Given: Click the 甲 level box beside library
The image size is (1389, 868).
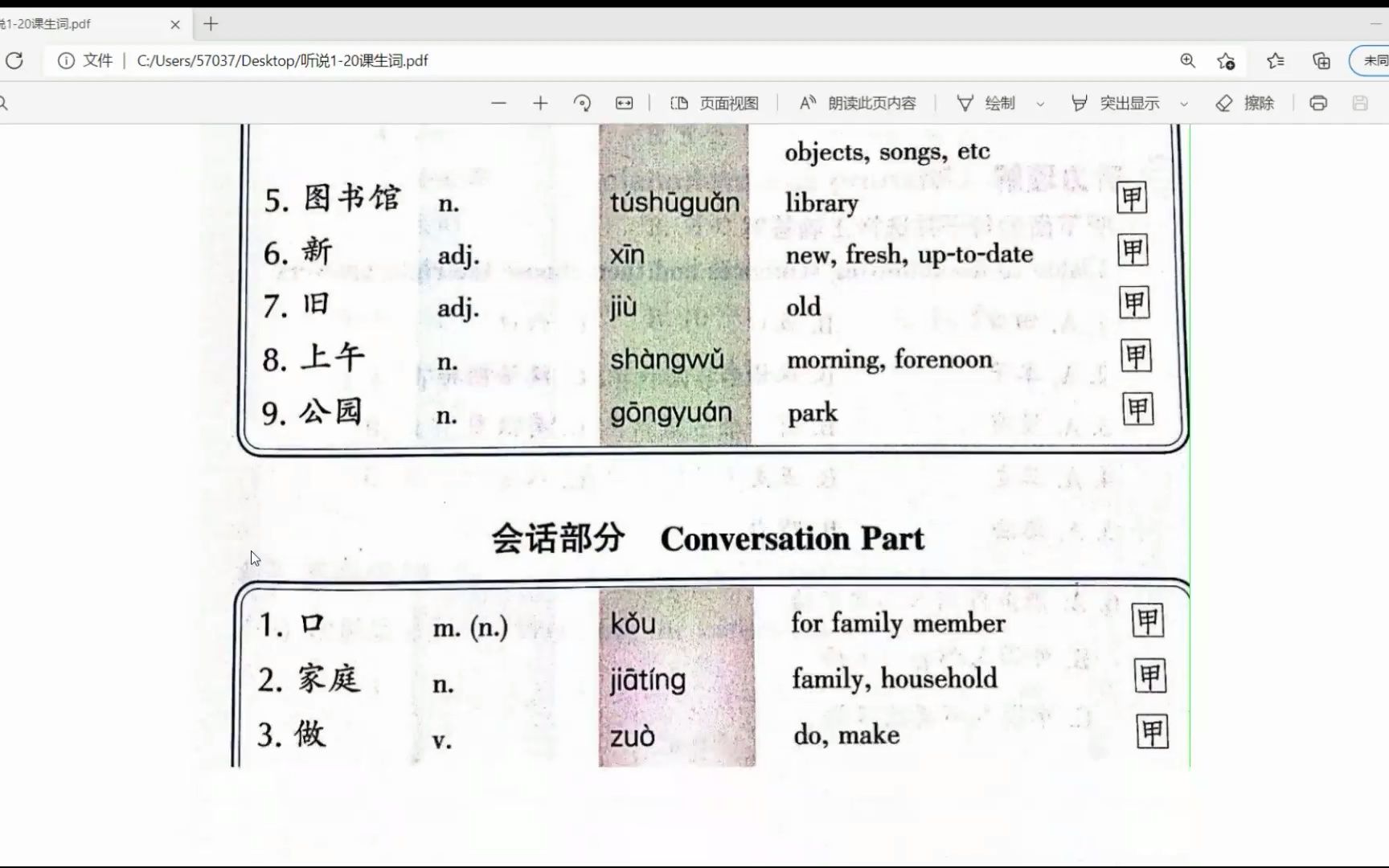Looking at the screenshot, I should pyautogui.click(x=1132, y=198).
